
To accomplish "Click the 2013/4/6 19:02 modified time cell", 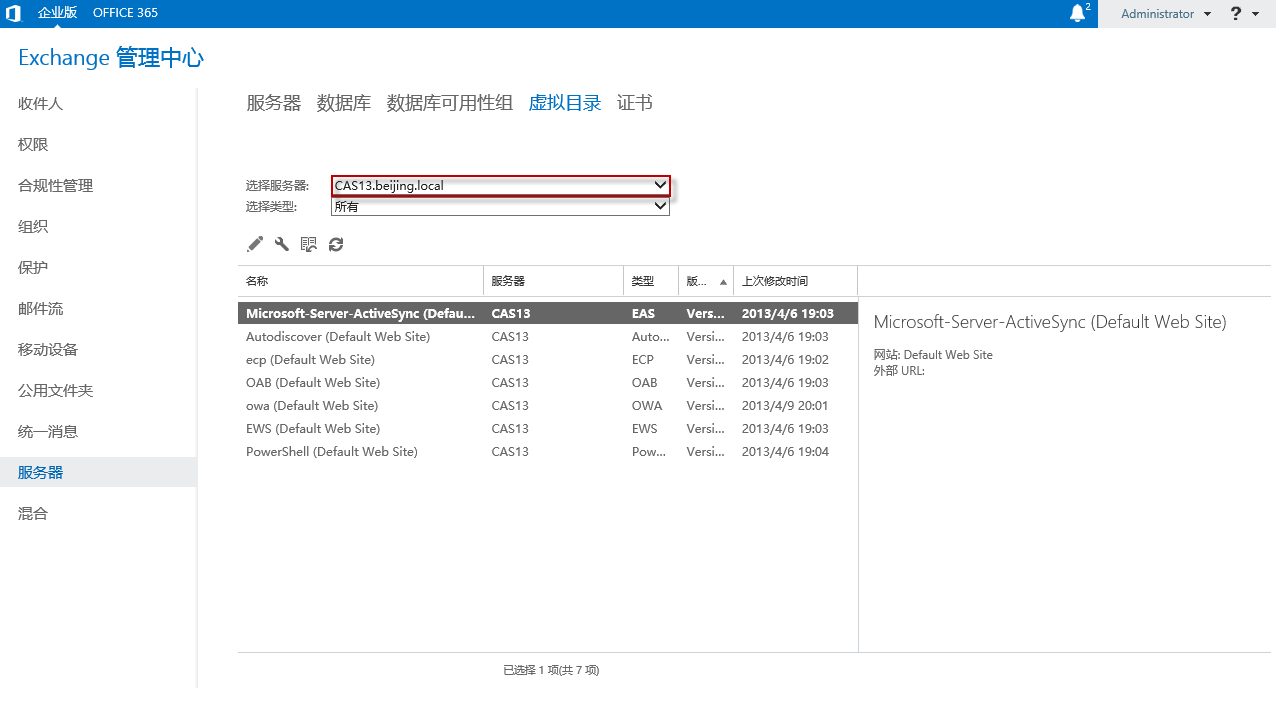I will (785, 360).
